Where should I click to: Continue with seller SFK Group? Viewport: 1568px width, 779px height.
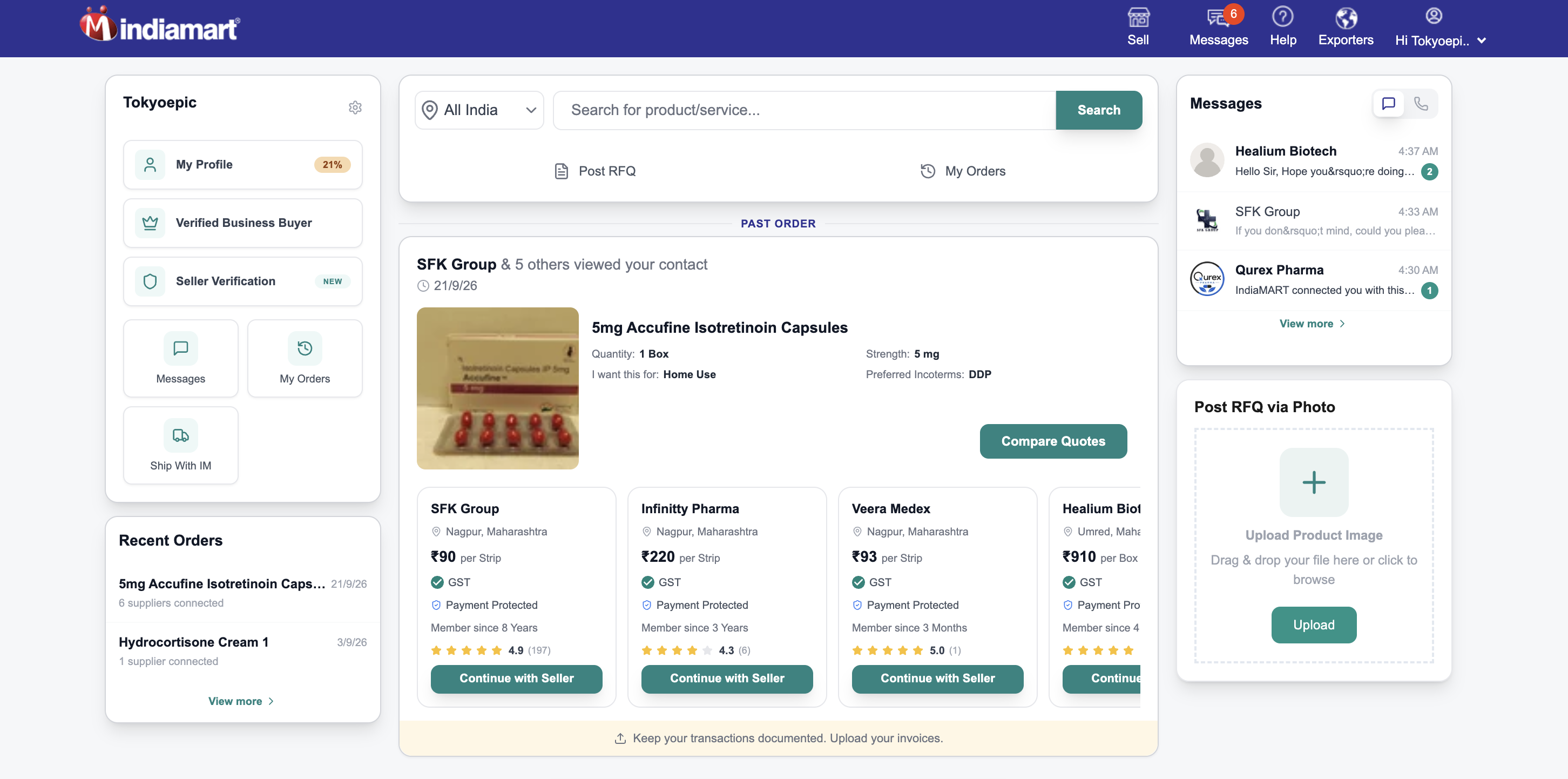coord(516,679)
